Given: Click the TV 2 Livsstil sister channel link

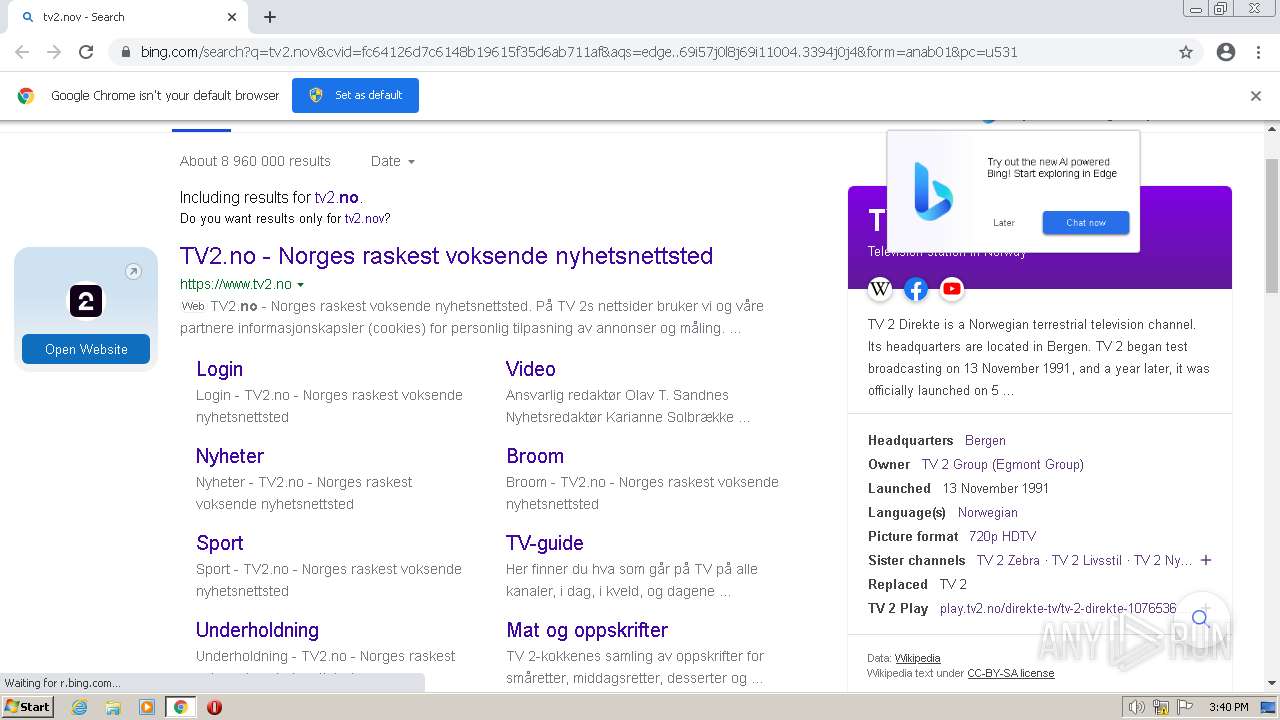Looking at the screenshot, I should 1086,560.
